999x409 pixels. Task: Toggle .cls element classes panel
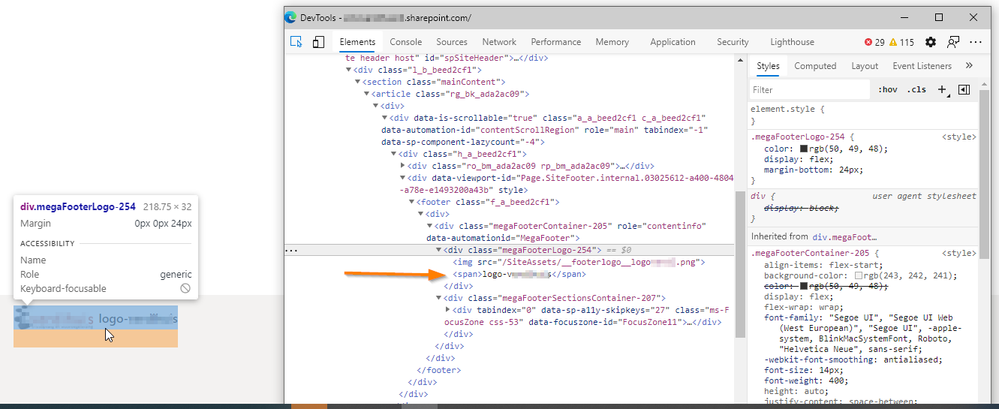pos(916,90)
